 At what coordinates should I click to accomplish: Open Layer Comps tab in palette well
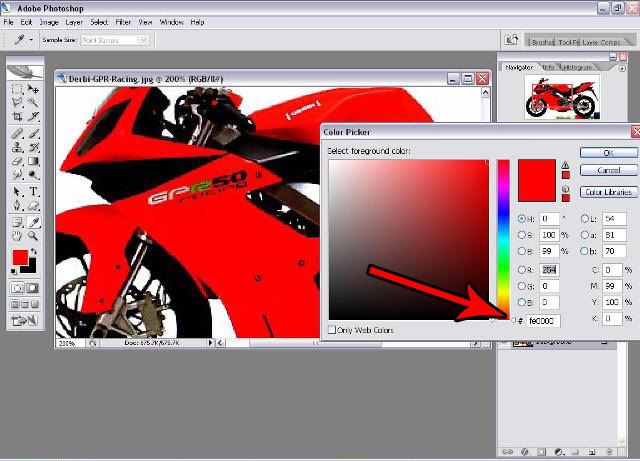point(601,42)
